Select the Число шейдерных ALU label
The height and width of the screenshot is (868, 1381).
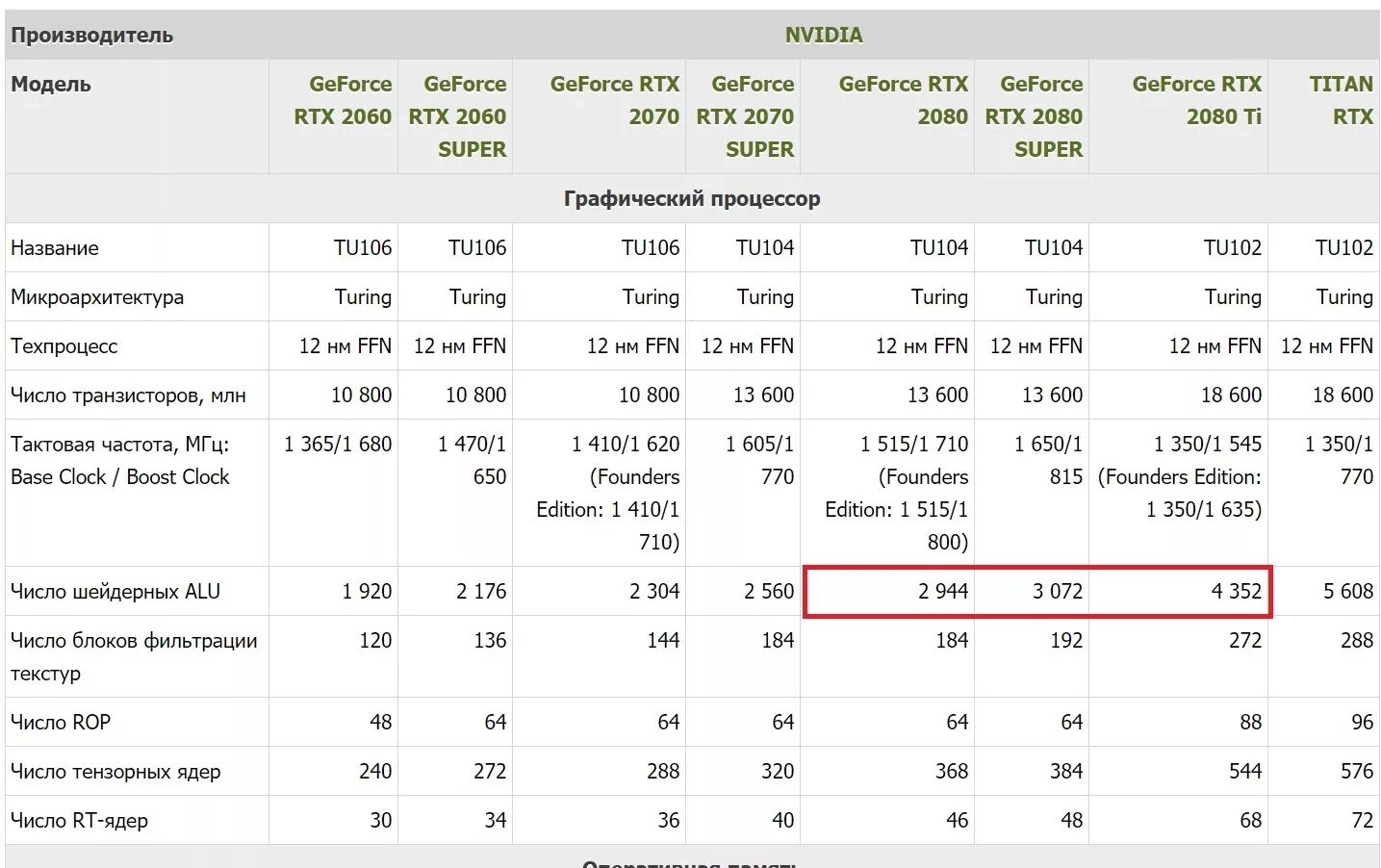(115, 592)
